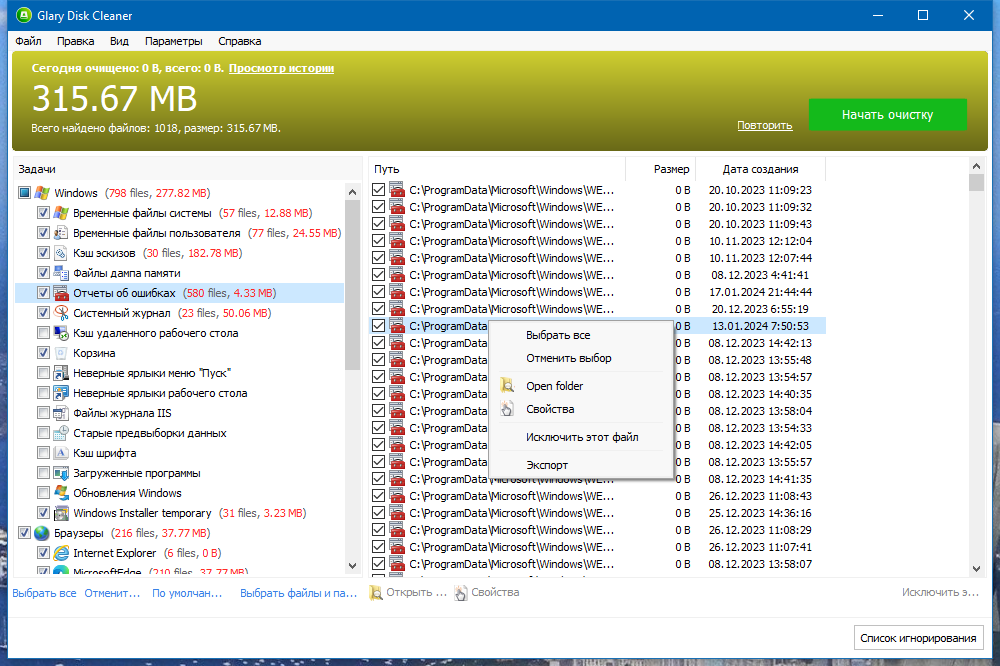Click the task list scroll-down arrow
This screenshot has width=1000, height=666.
click(x=353, y=565)
